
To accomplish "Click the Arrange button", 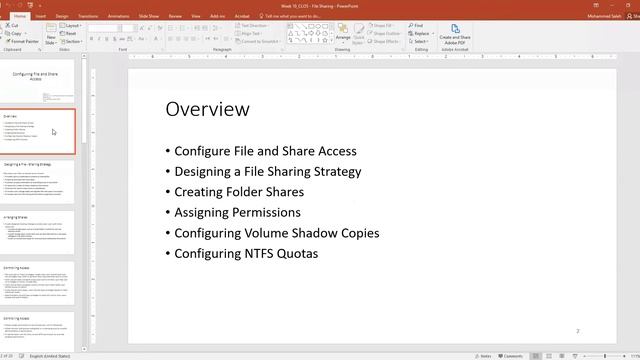I will point(343,33).
